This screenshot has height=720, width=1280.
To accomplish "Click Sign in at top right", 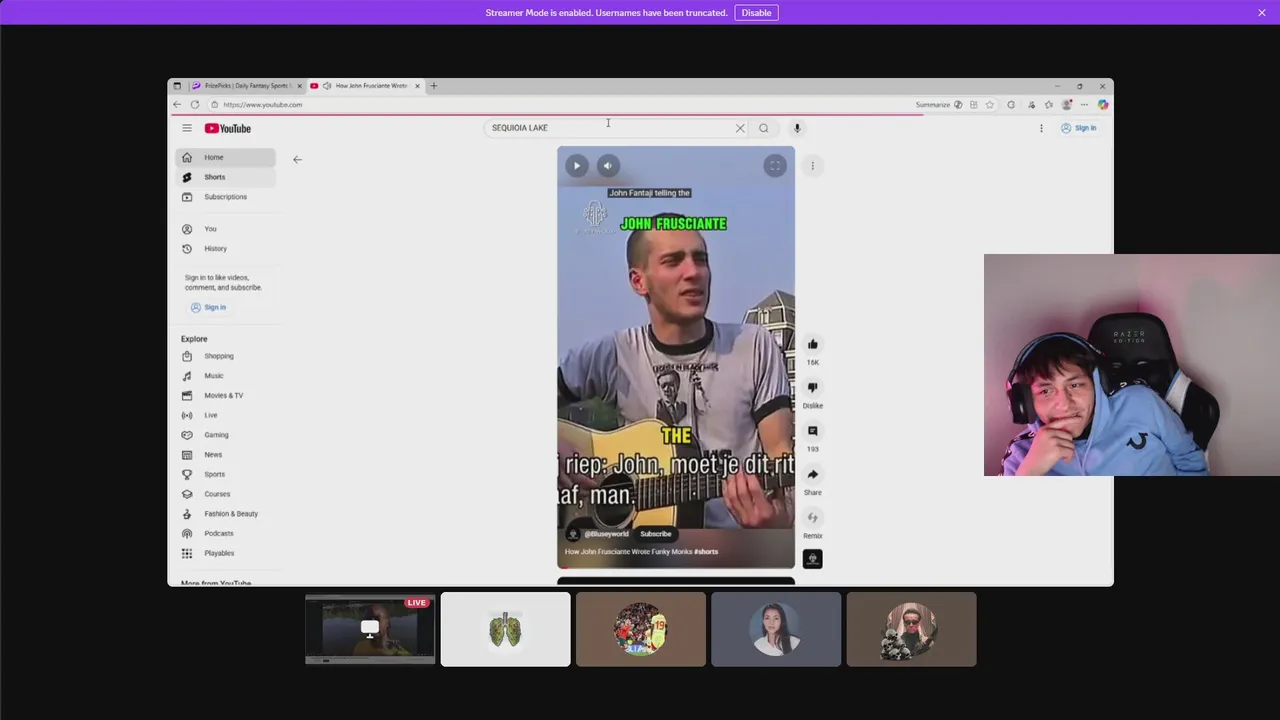I will 1078,128.
